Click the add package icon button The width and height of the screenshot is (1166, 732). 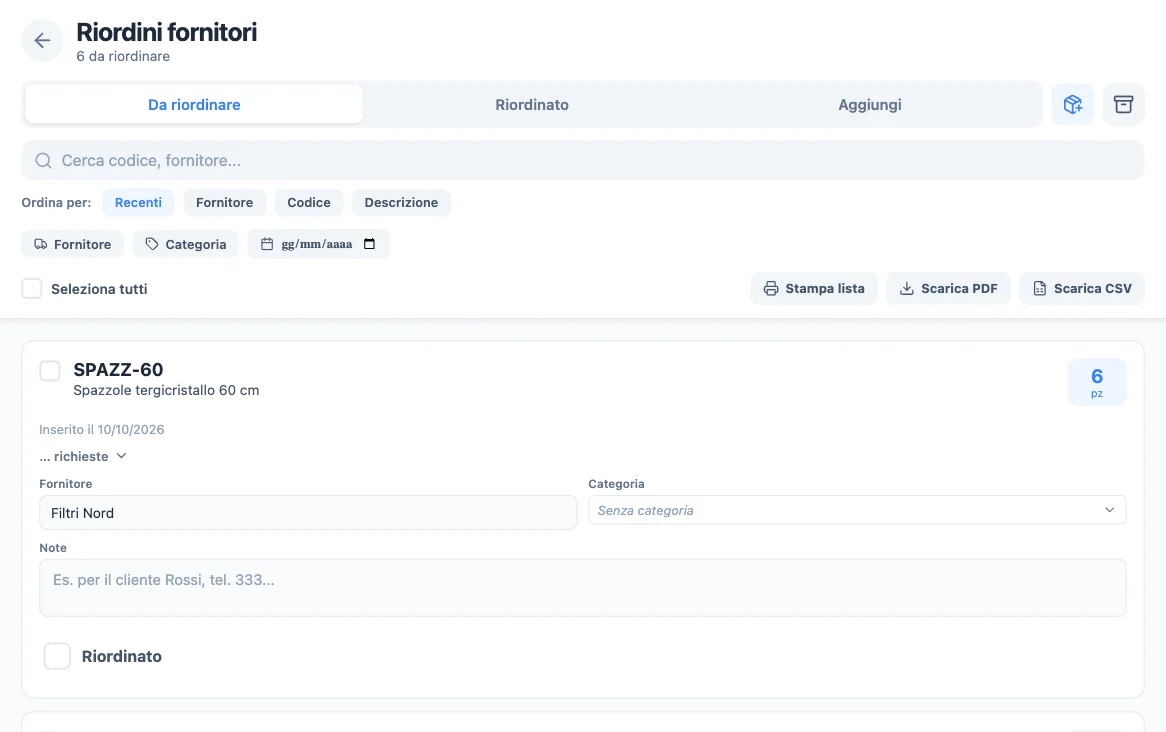[1072, 105]
